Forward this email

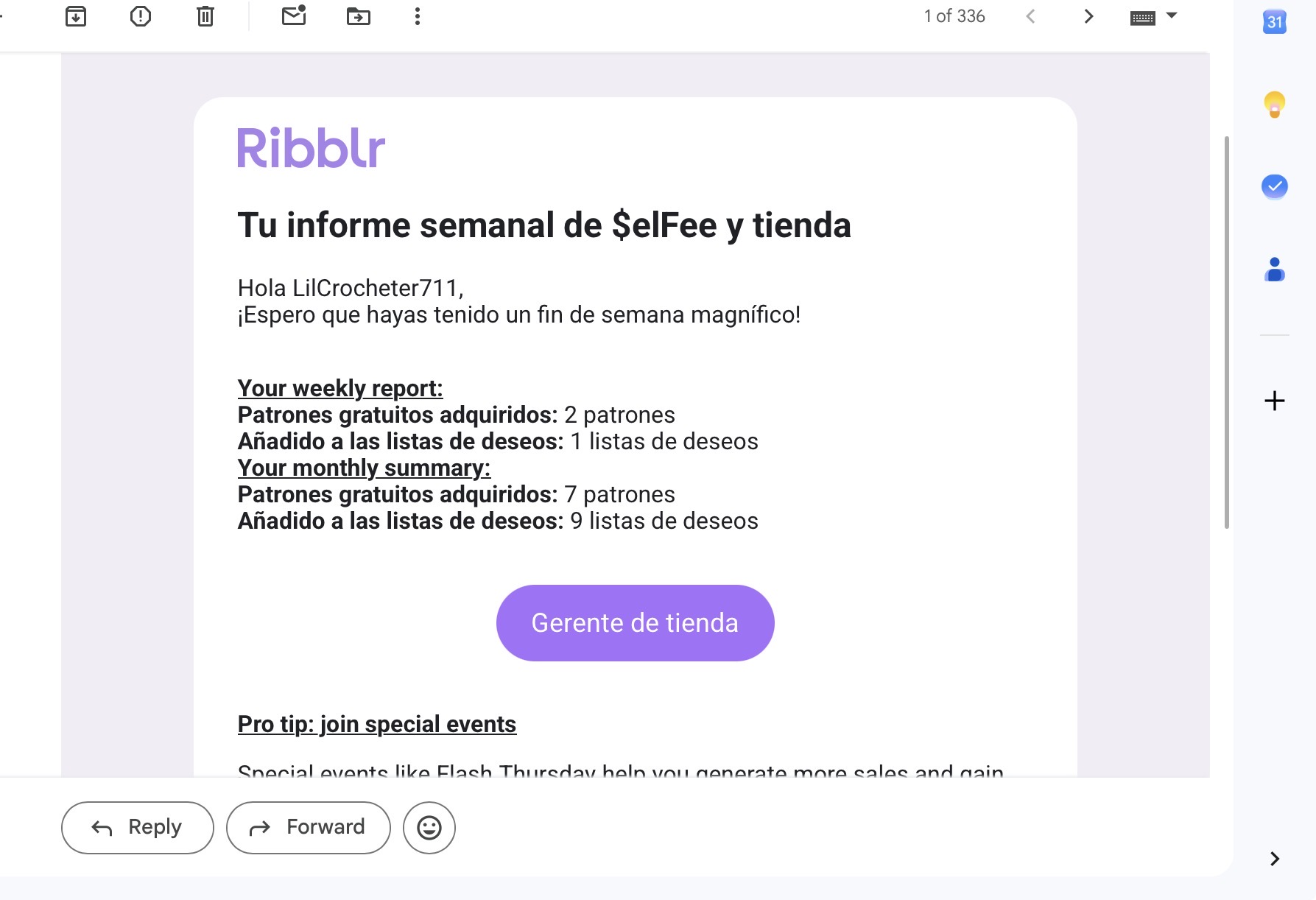coord(309,828)
